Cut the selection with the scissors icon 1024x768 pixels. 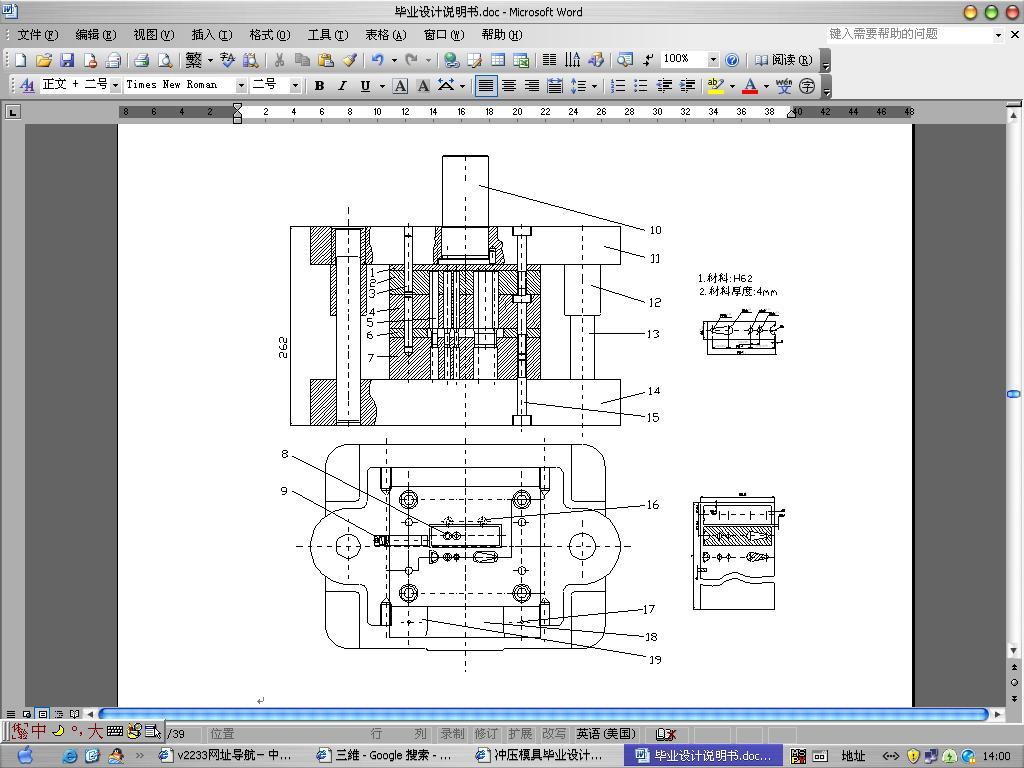pyautogui.click(x=280, y=60)
